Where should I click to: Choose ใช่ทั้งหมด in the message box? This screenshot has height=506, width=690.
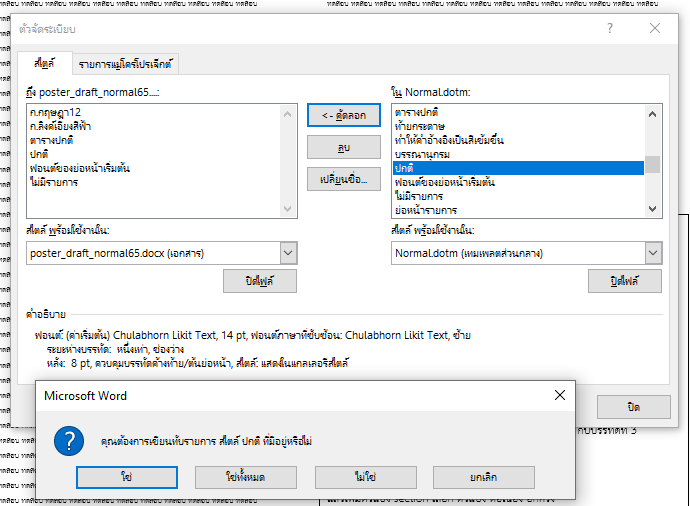point(245,478)
